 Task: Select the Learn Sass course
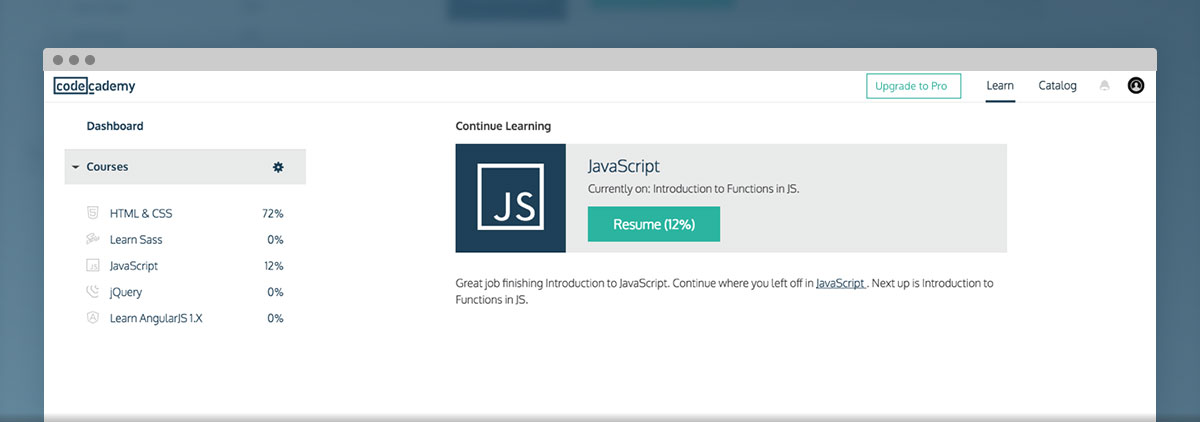tap(136, 240)
